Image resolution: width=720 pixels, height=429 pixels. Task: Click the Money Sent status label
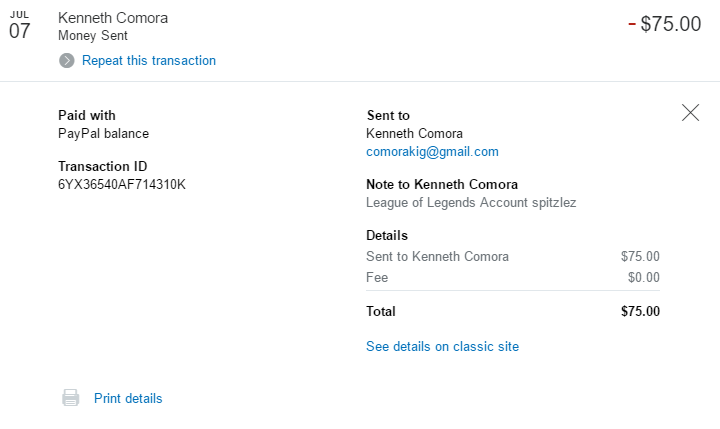[x=93, y=36]
